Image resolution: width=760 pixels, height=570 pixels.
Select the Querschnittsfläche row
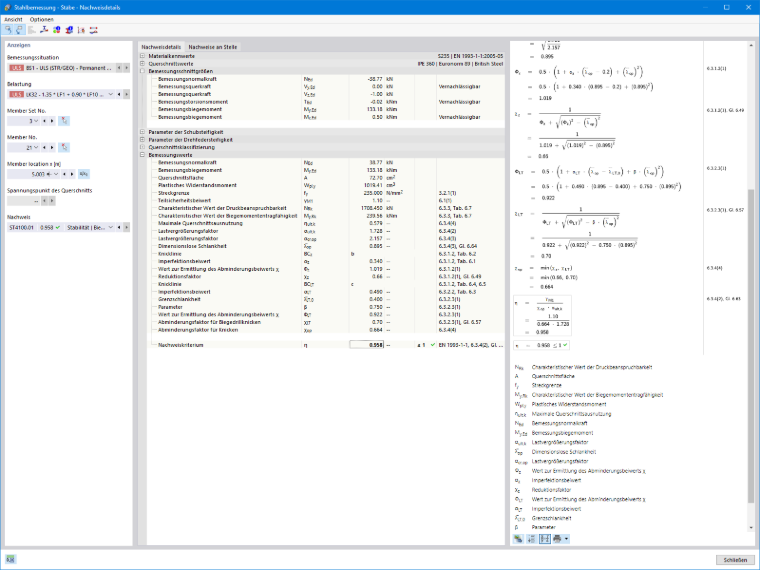326,178
